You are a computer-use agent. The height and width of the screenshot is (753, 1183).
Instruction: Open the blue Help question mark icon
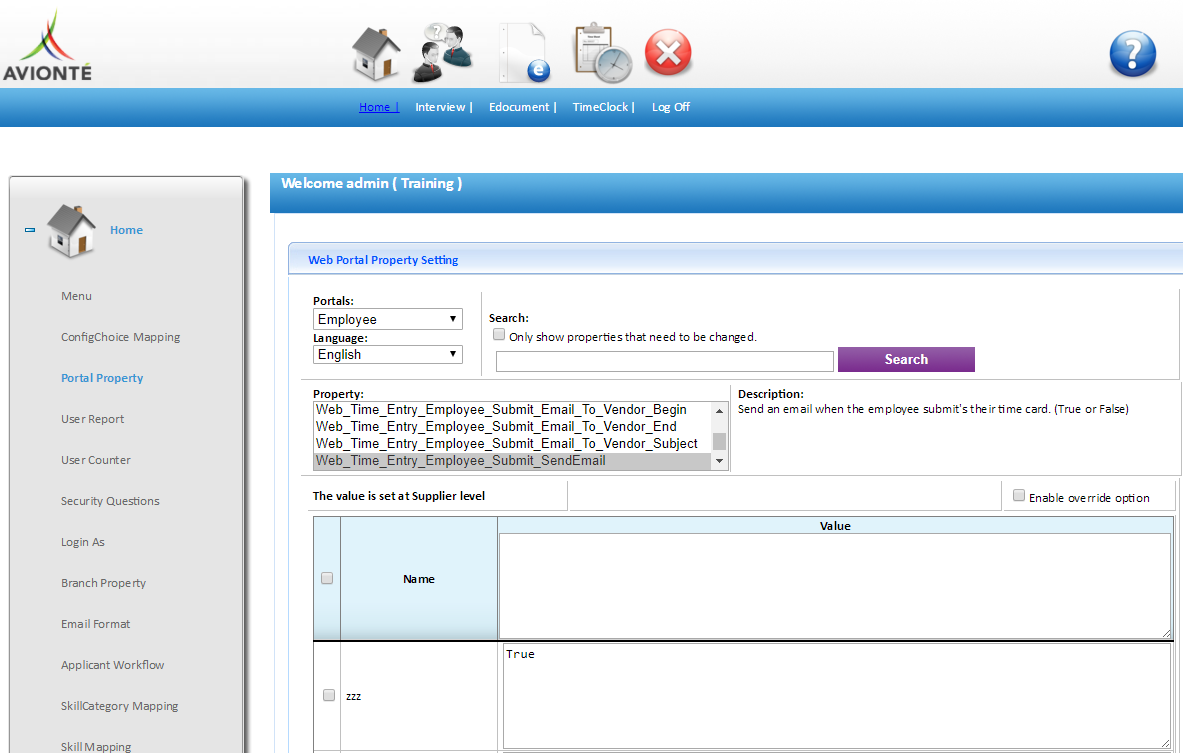pyautogui.click(x=1132, y=54)
